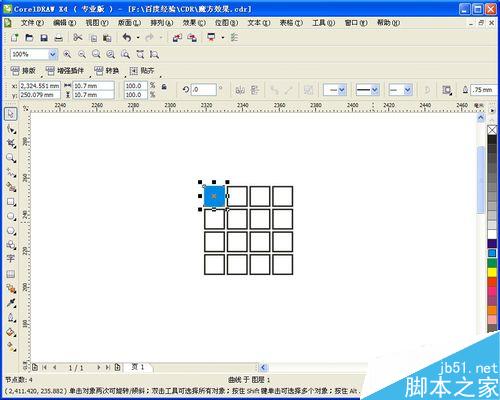Click the Export icon
This screenshot has height=400, width=500.
coord(192,38)
